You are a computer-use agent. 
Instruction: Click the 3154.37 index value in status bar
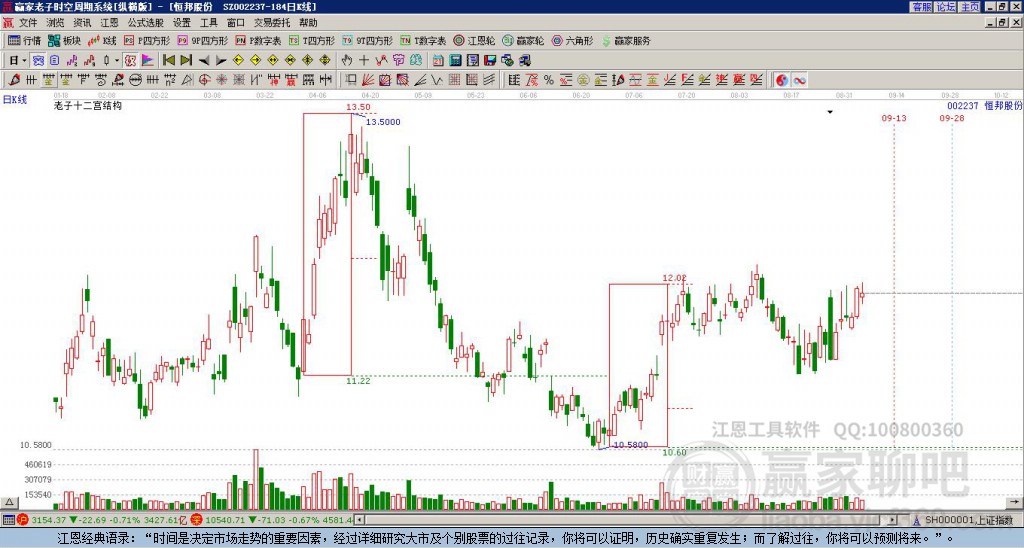coord(48,520)
